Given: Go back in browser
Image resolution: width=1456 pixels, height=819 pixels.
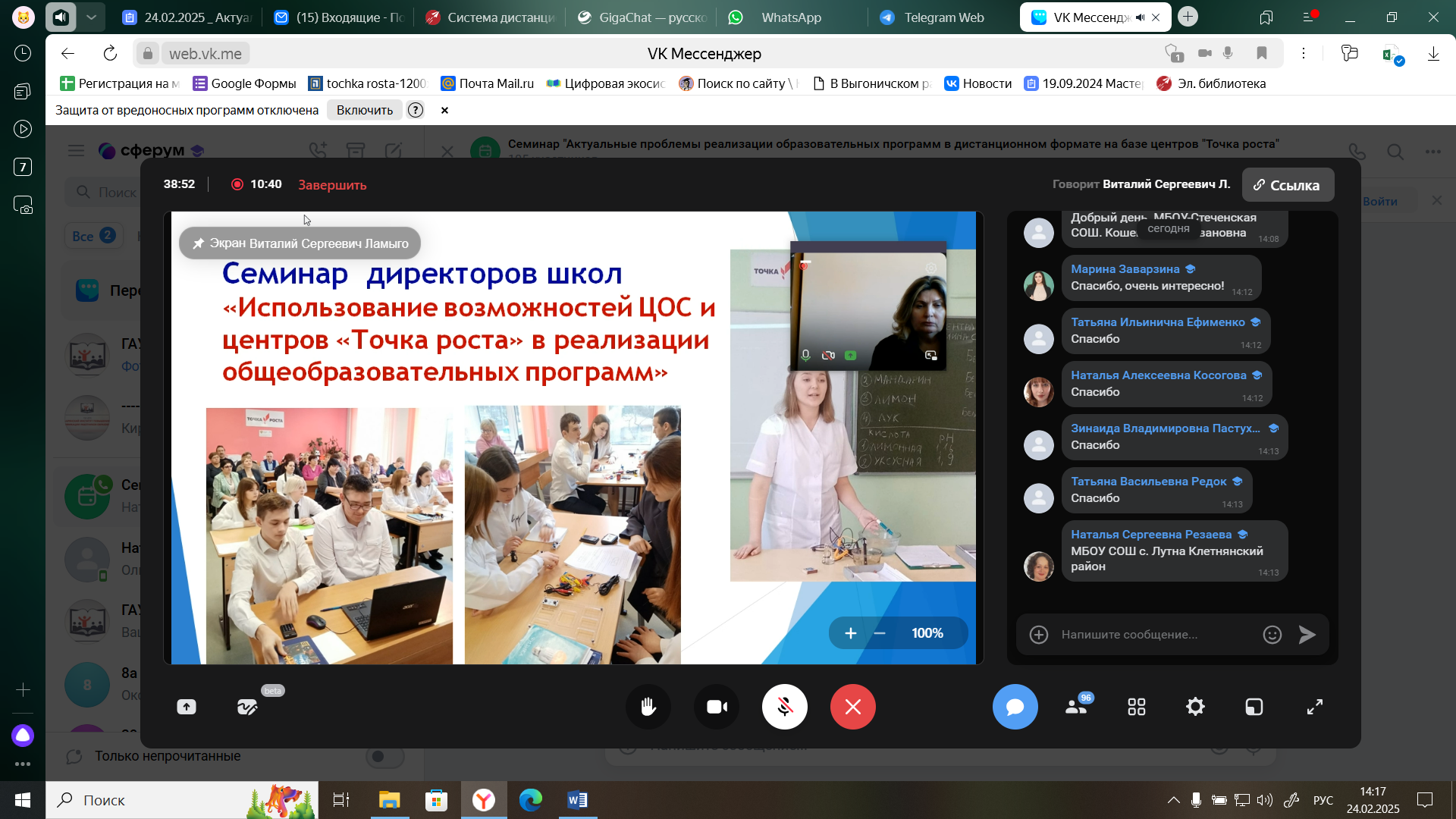Looking at the screenshot, I should point(67,53).
